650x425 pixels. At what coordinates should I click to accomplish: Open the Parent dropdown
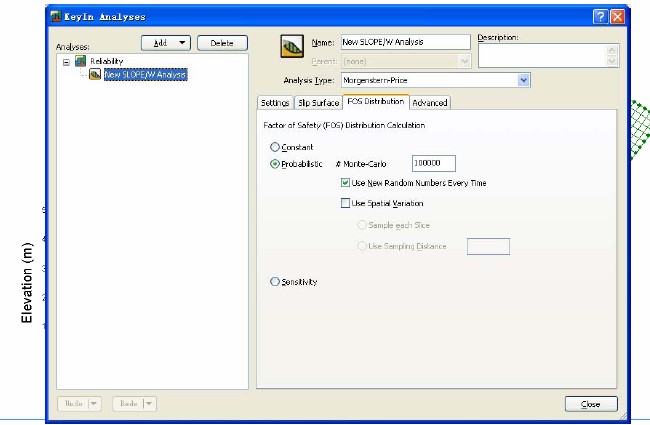click(465, 61)
